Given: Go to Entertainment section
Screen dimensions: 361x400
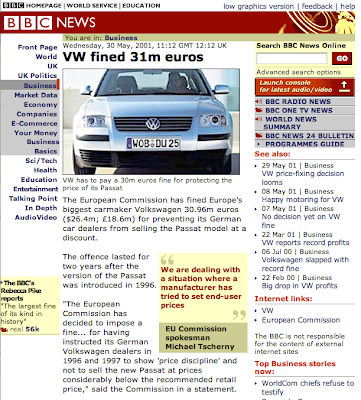Looking at the screenshot, I should tap(36, 189).
